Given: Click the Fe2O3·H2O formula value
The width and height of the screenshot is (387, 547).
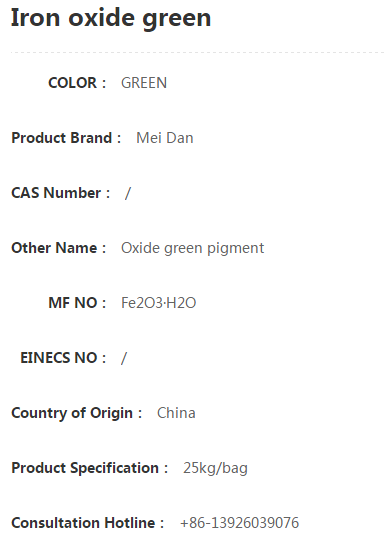Looking at the screenshot, I should (x=158, y=303).
